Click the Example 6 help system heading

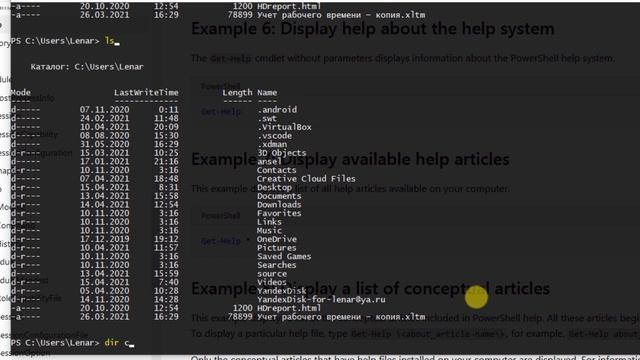point(373,29)
